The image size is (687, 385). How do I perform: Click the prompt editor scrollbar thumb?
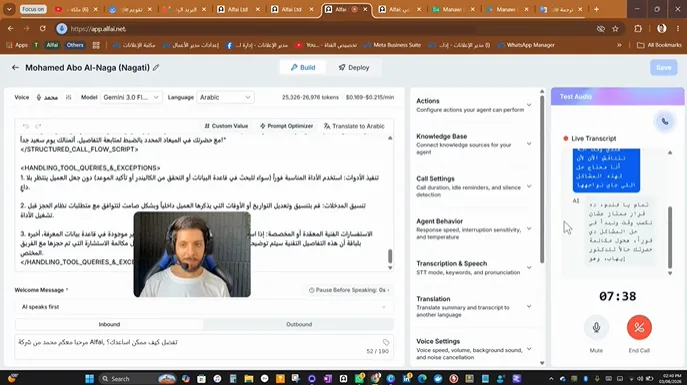tap(390, 256)
